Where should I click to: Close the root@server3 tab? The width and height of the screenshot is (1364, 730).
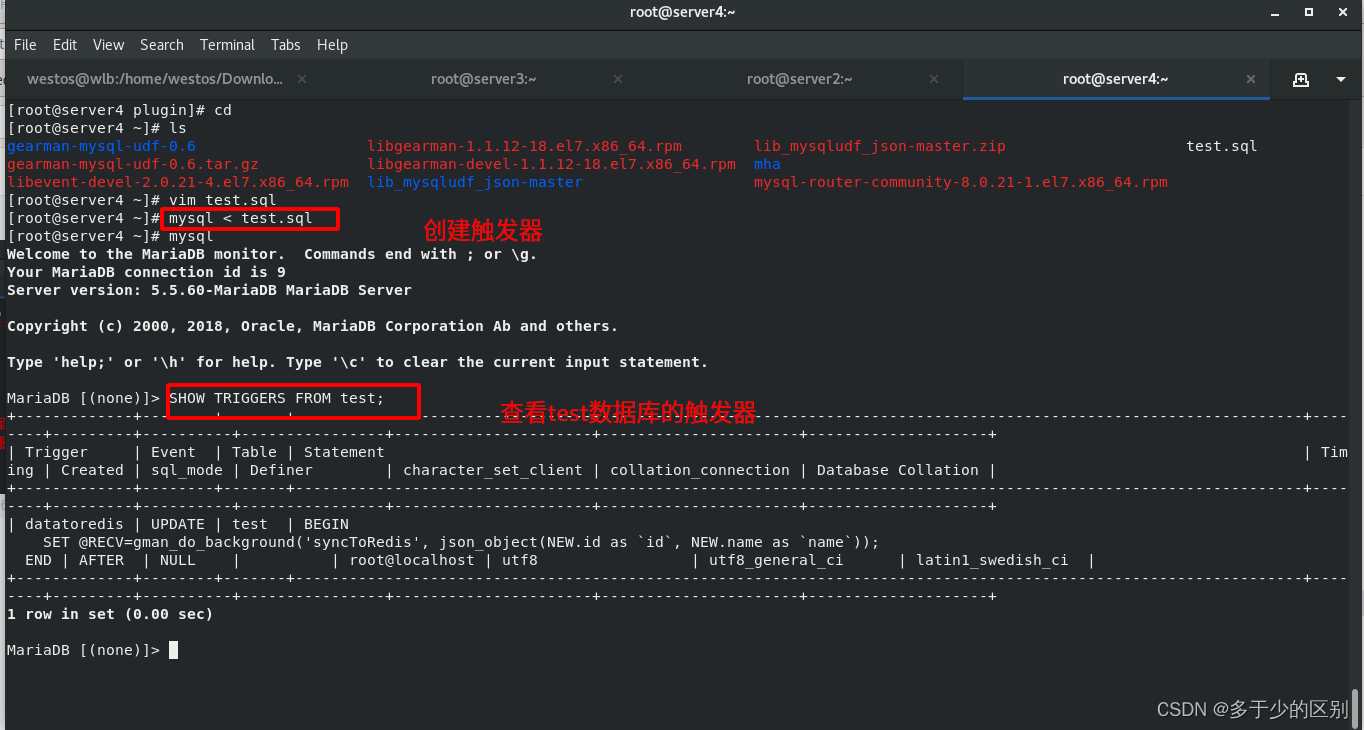click(618, 79)
